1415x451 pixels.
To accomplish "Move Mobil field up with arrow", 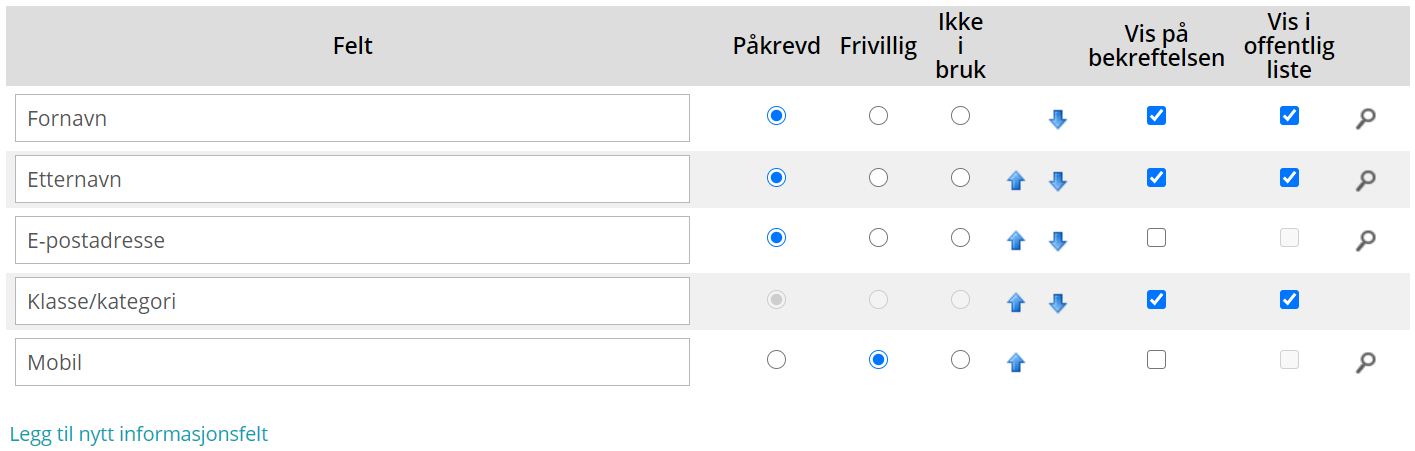I will coord(1016,362).
